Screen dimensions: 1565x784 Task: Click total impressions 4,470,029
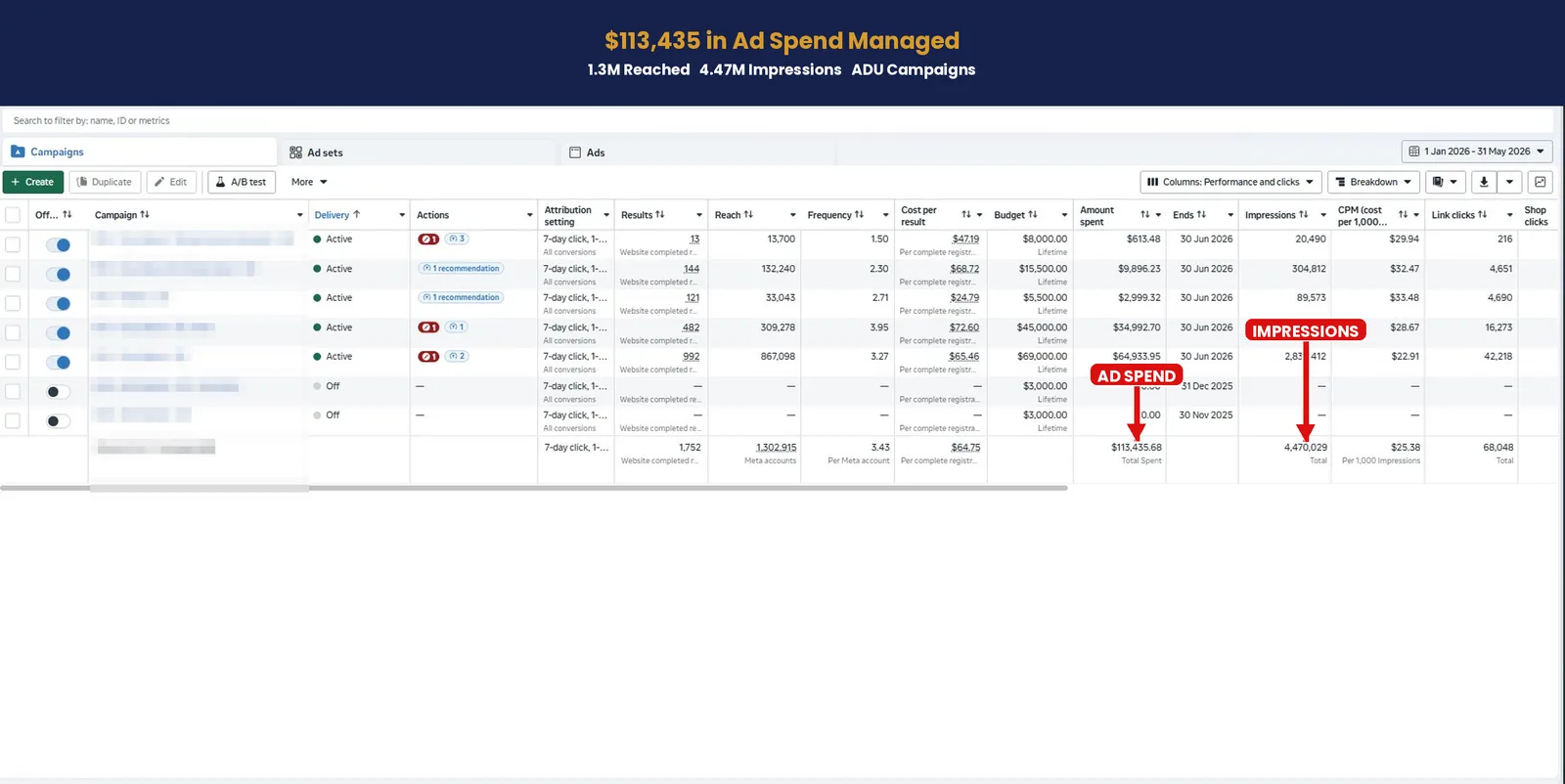pos(1306,448)
